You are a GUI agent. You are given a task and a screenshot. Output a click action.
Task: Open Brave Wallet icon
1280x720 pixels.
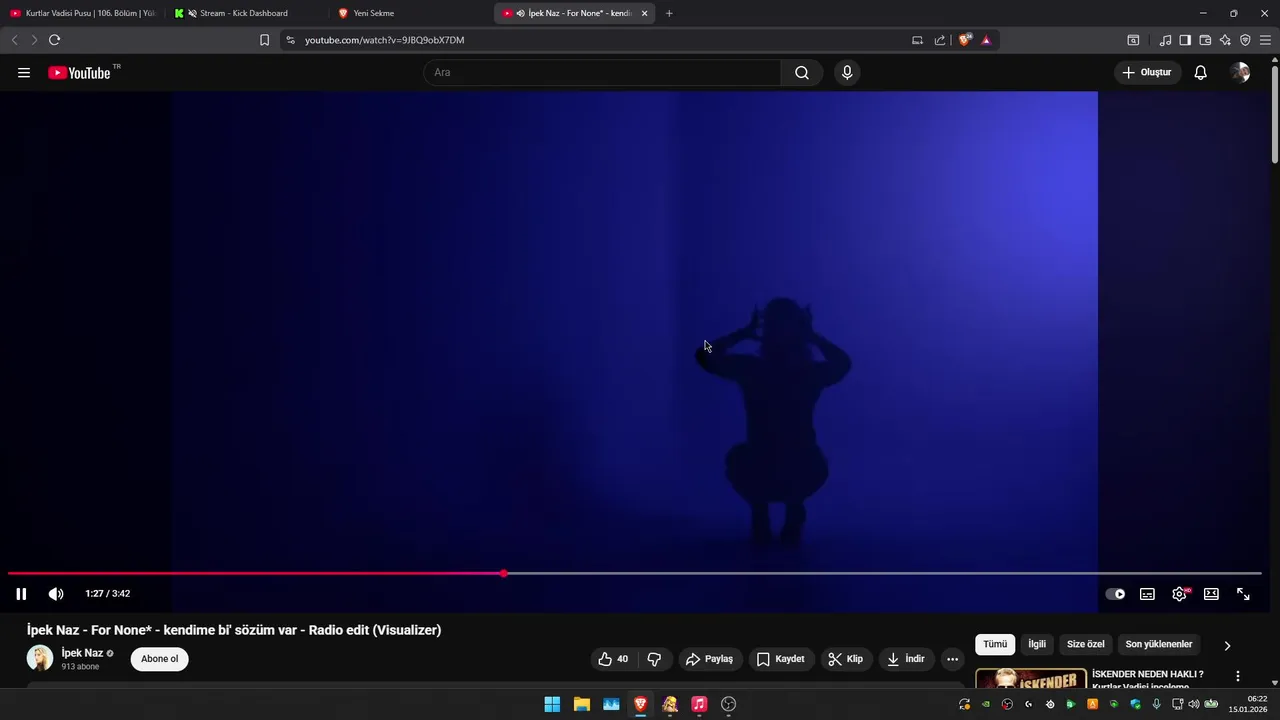1205,40
